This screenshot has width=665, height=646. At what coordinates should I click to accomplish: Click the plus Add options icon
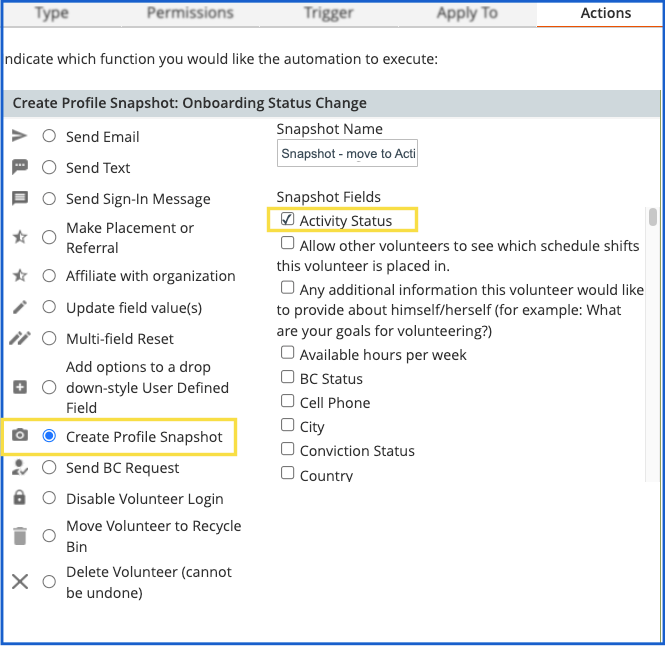19,387
